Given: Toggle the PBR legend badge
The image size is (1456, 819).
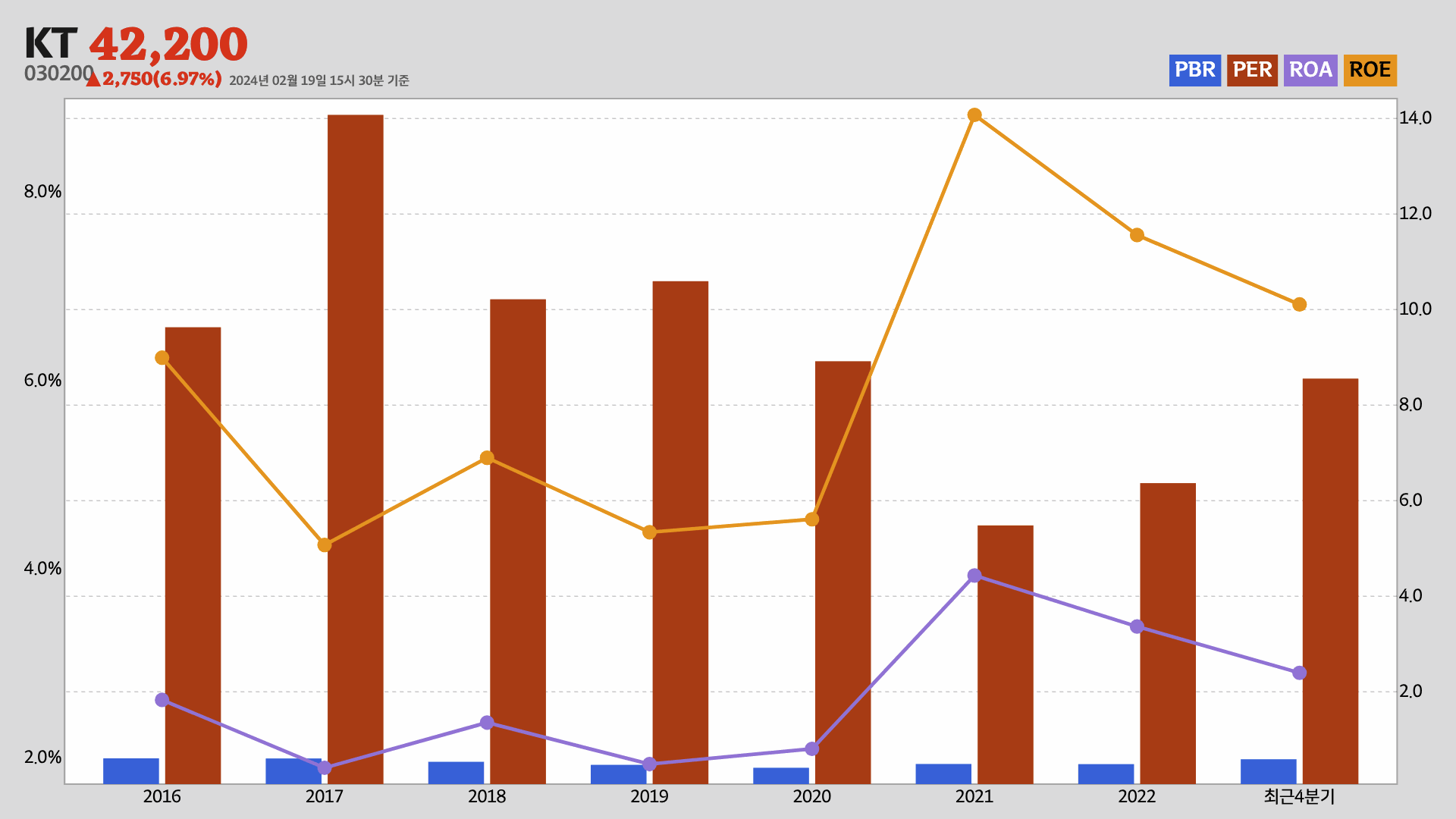Looking at the screenshot, I should 1194,70.
